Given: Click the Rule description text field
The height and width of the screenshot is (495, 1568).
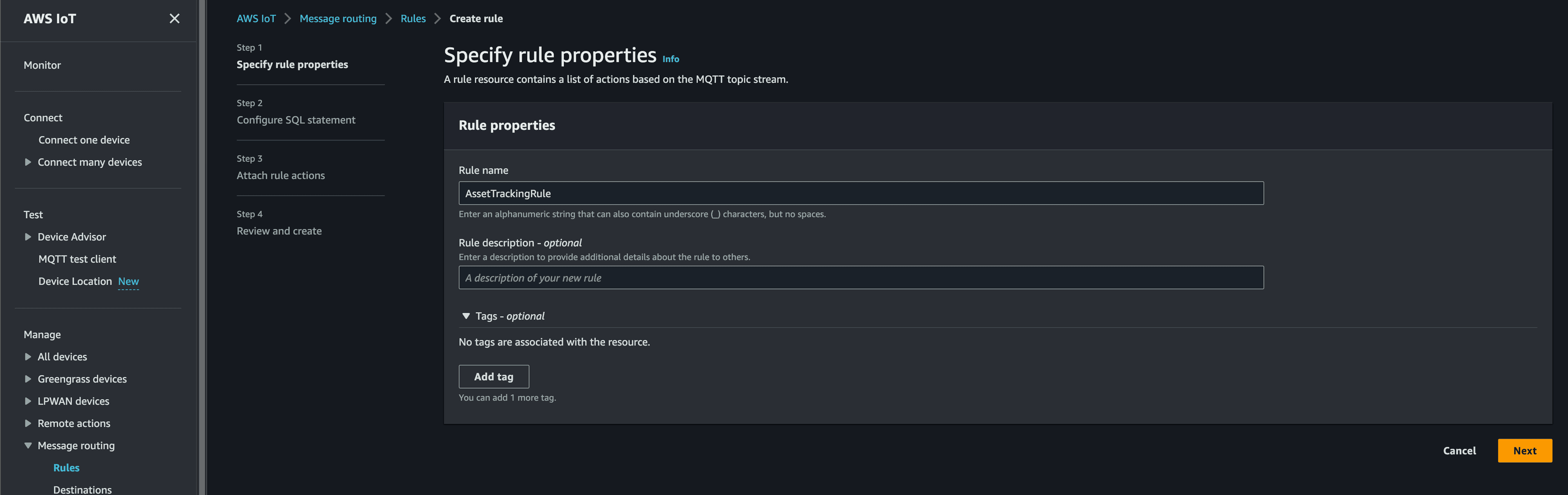Looking at the screenshot, I should click(x=861, y=278).
